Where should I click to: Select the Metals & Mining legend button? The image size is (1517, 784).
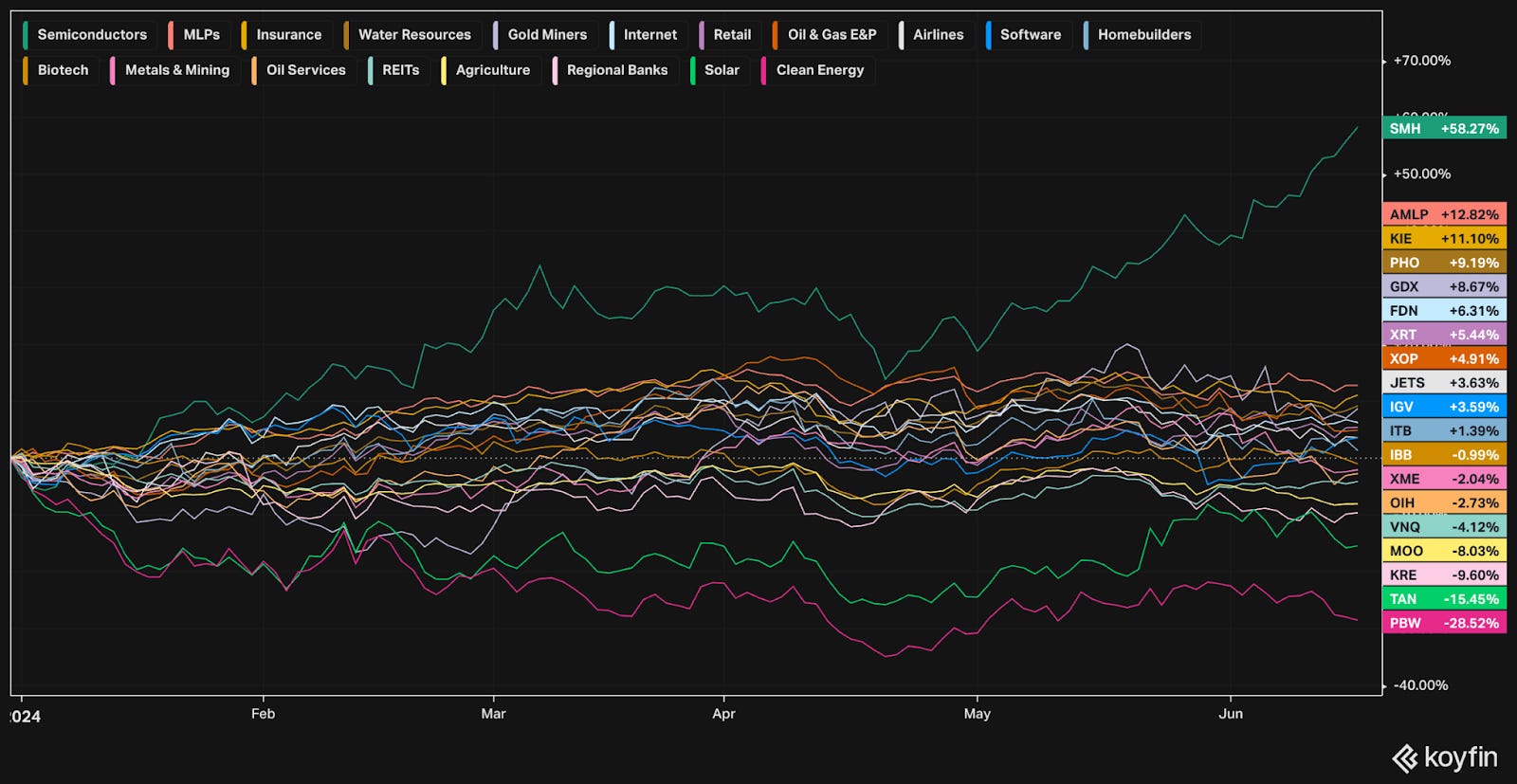[x=174, y=70]
